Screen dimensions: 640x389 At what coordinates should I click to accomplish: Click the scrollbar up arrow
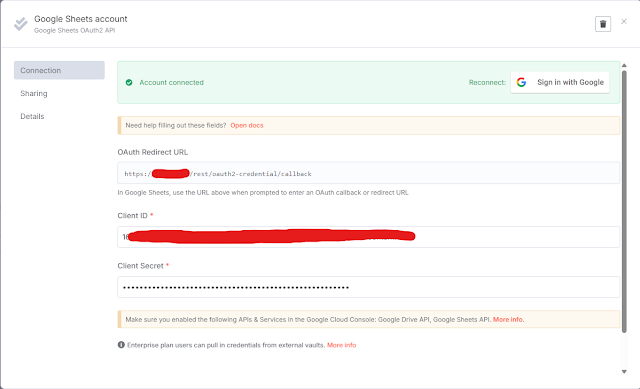tap(624, 65)
